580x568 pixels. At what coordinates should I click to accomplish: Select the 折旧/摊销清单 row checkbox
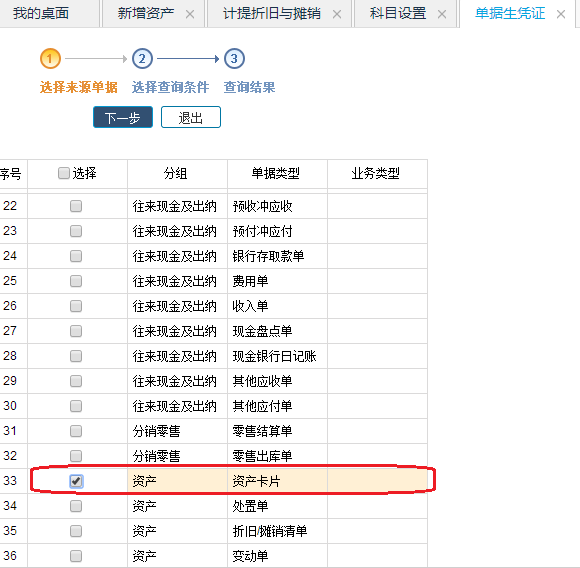point(76,531)
